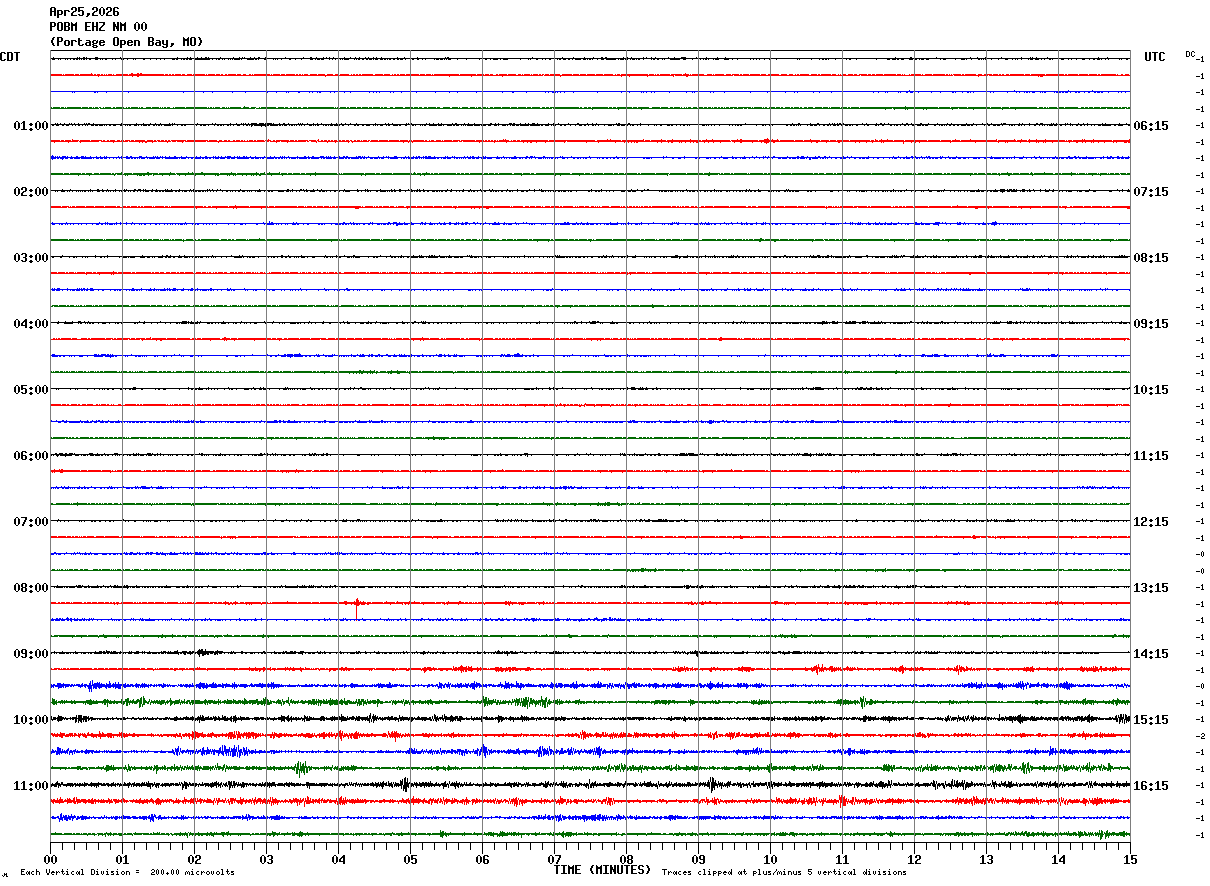Click minute tick label 07 on the axis
Viewport: 1210px width, 886px height.
point(554,859)
